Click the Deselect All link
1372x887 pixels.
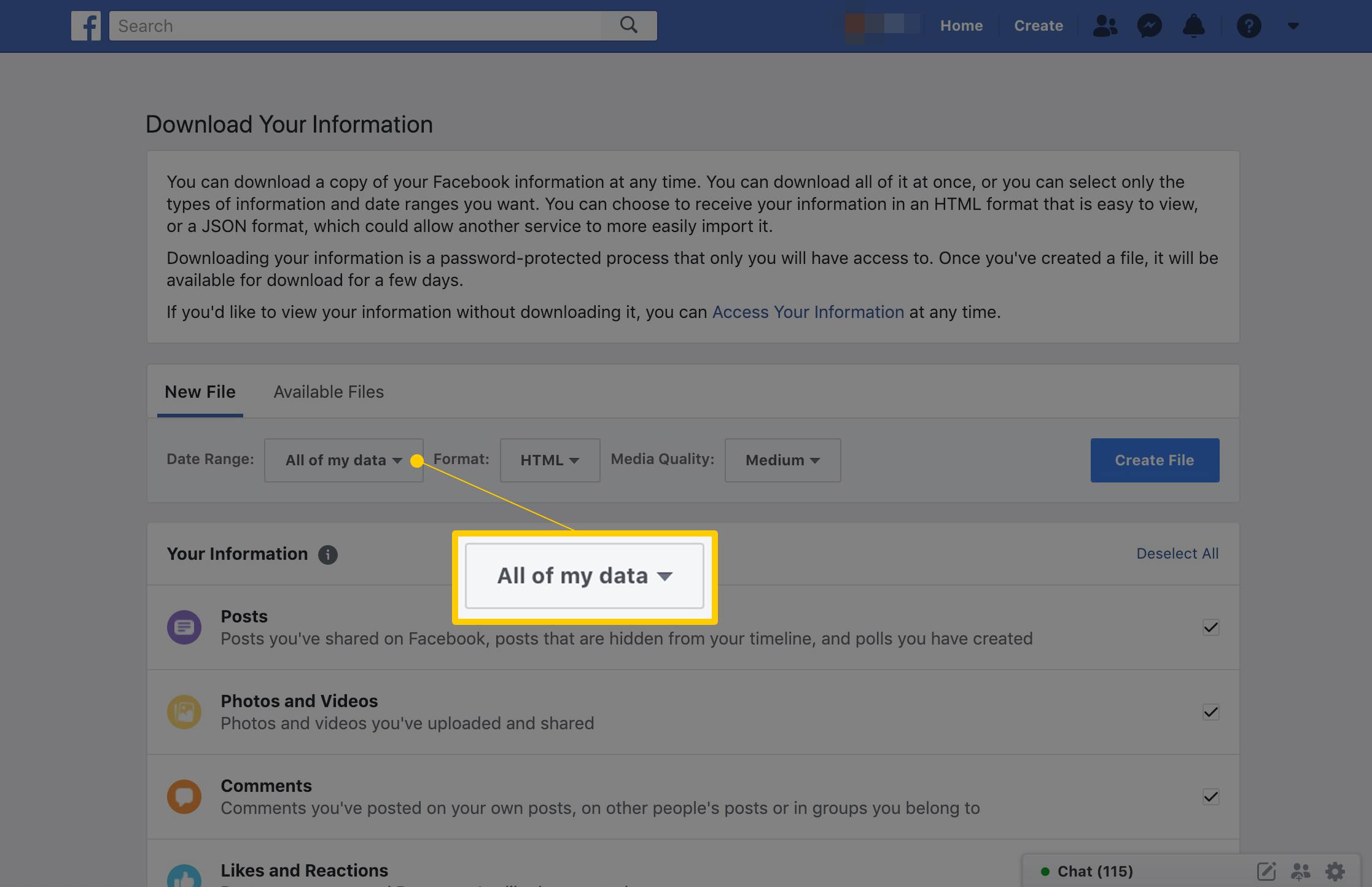coord(1177,553)
